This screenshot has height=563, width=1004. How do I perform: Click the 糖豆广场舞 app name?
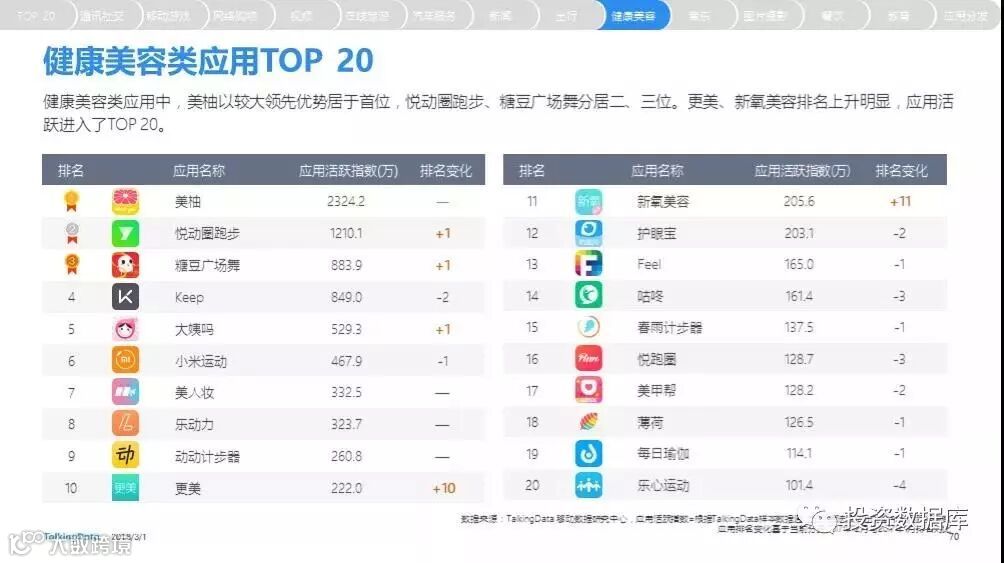coord(207,265)
